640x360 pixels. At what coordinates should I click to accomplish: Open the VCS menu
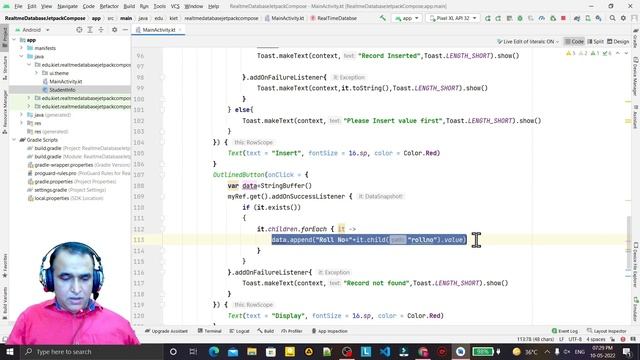pos(175,6)
